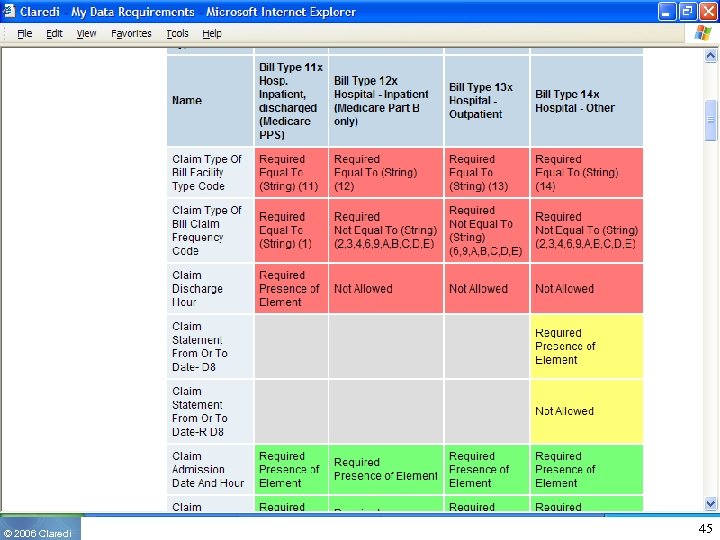
Task: Select 'Claim Statement From Or To Date-R D8' name
Action: tap(210, 411)
